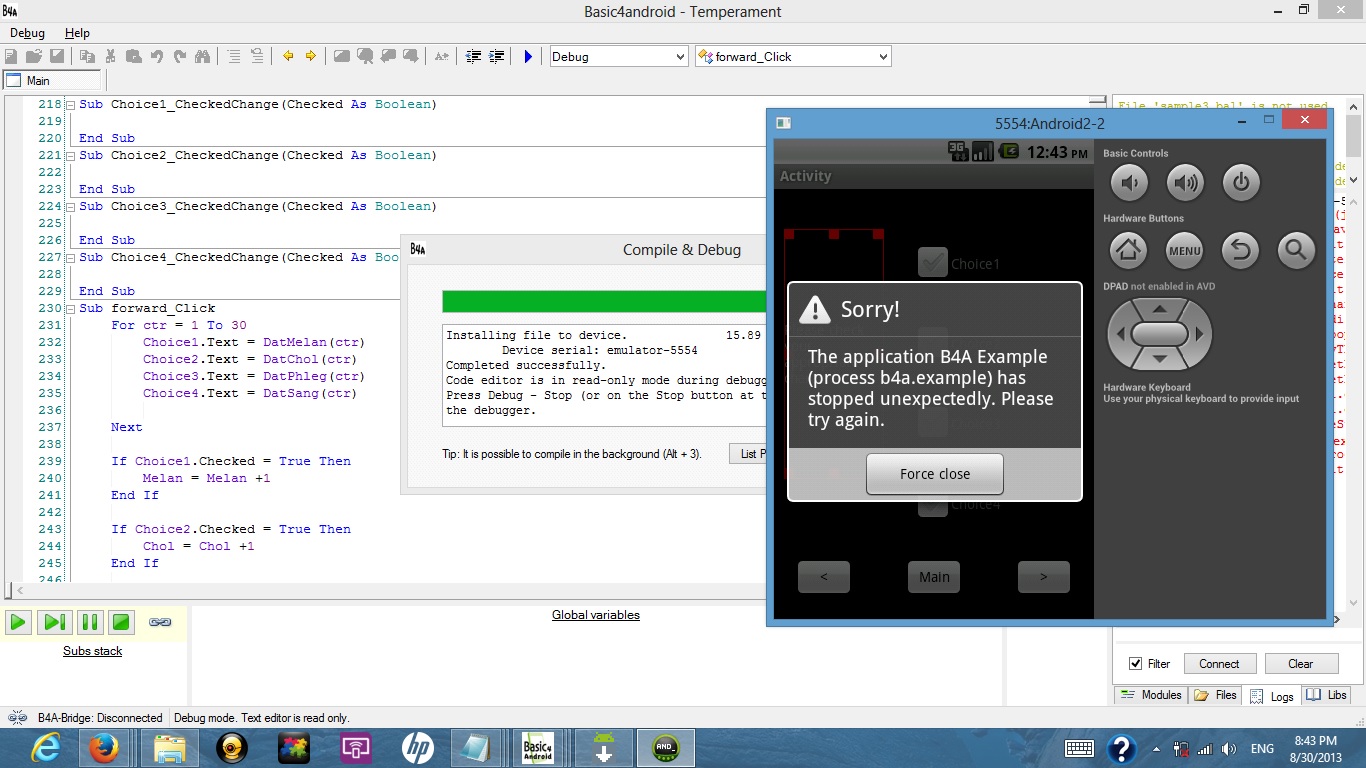
Task: Click the green compile progress bar
Action: [604, 302]
